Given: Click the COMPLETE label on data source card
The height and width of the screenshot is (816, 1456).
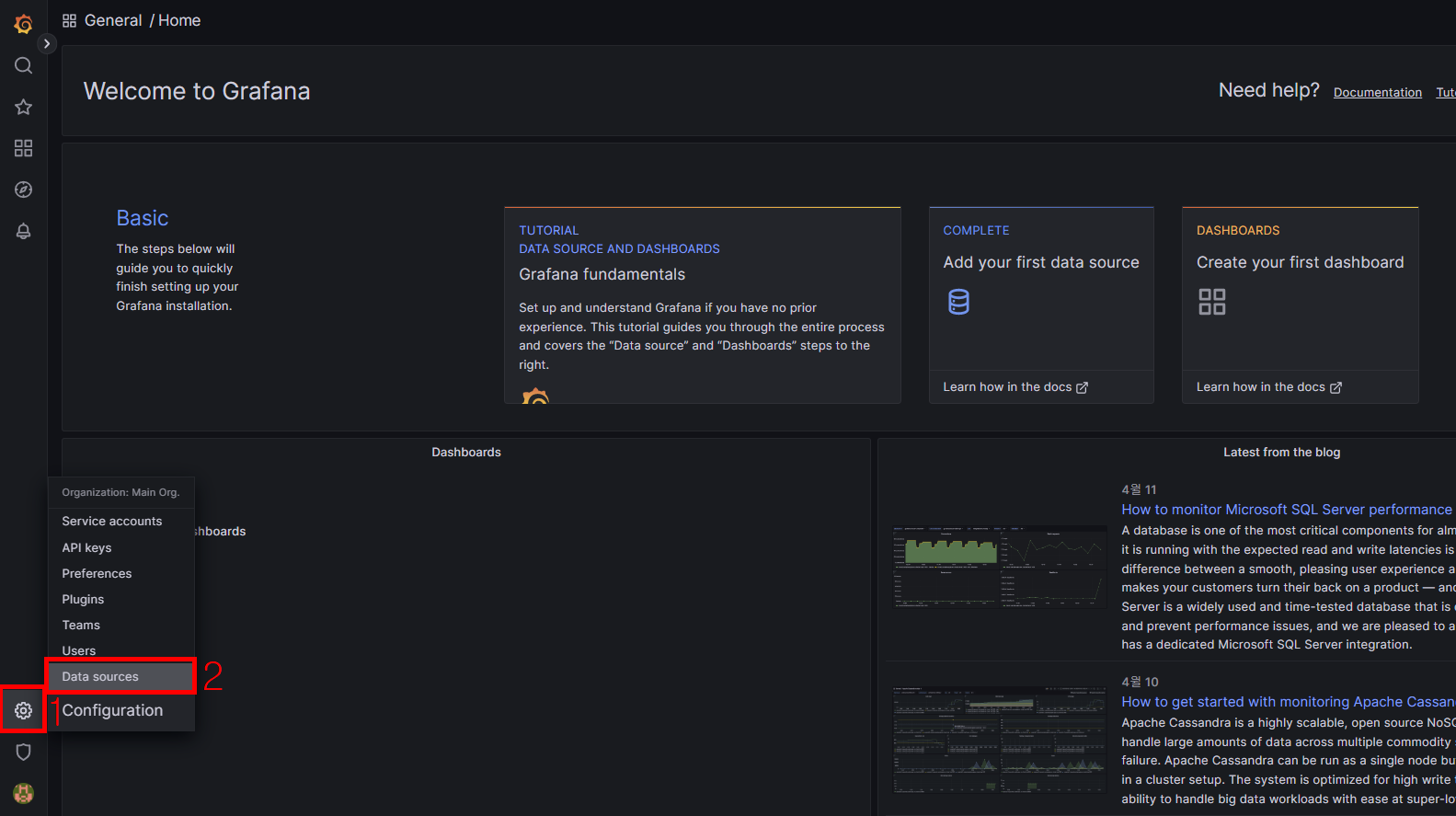Looking at the screenshot, I should (976, 231).
